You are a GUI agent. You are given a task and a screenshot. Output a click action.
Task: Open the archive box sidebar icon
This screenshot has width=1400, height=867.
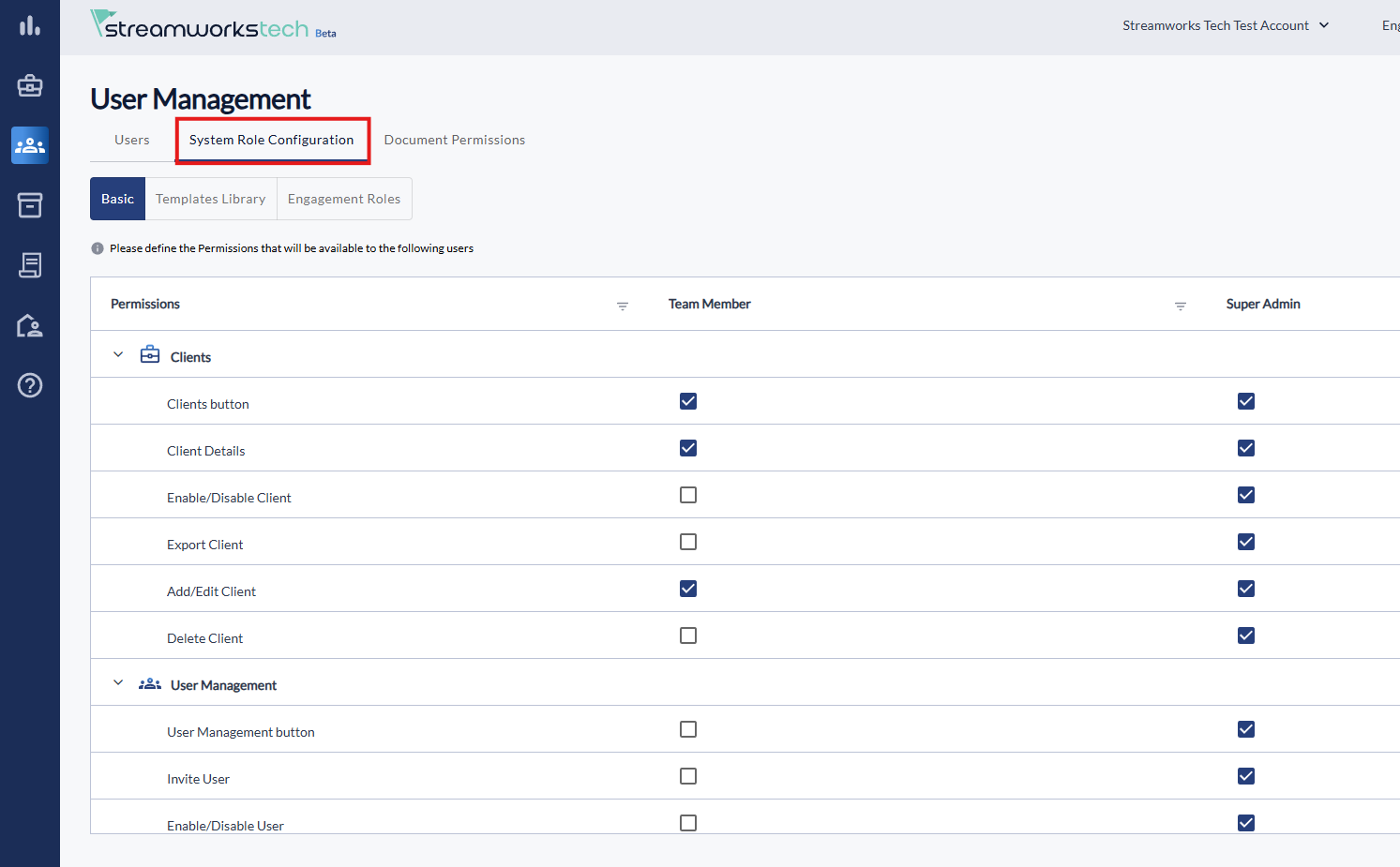[30, 205]
